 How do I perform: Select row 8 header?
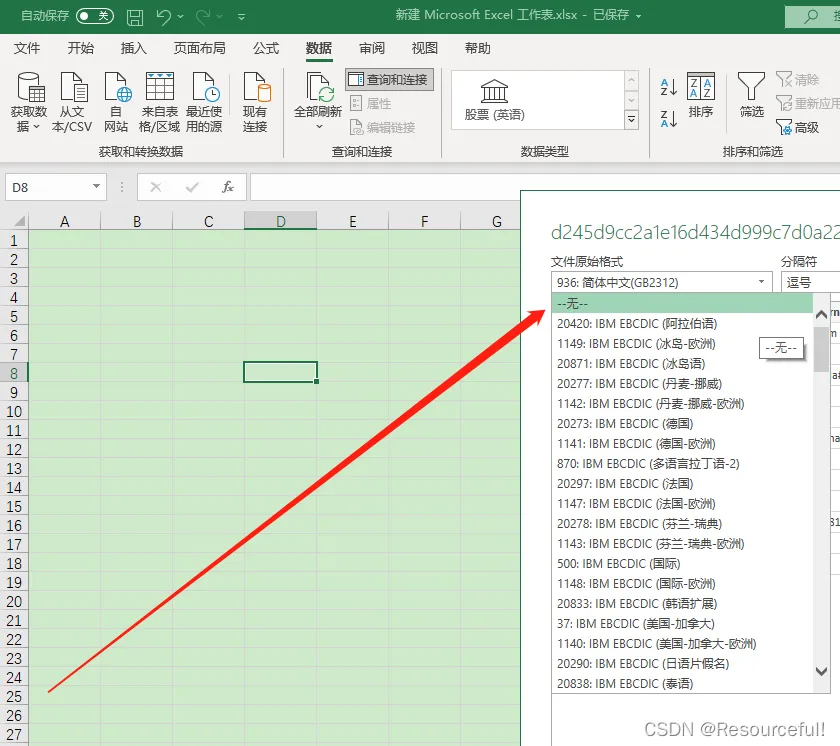click(x=14, y=373)
